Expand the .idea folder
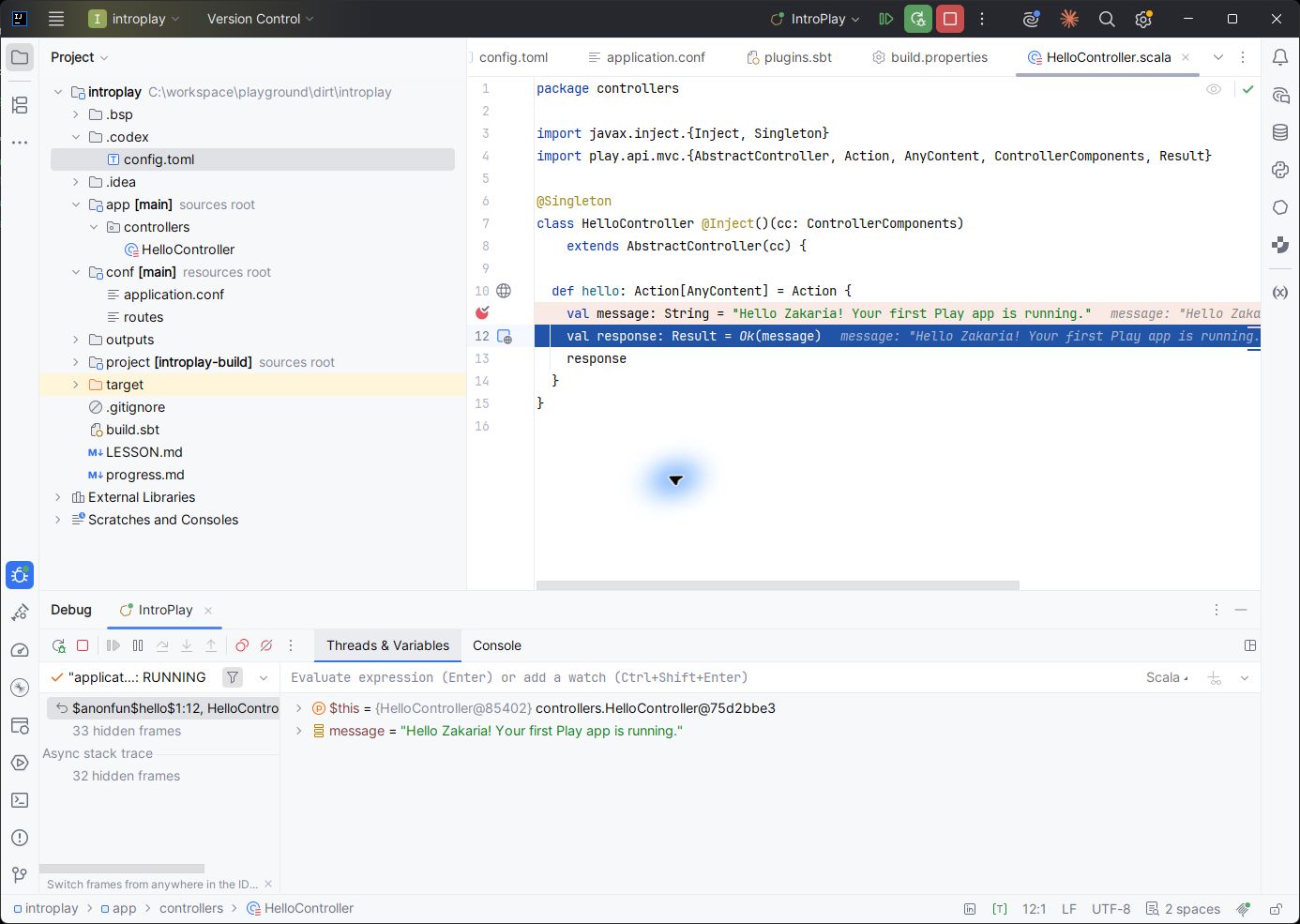Image resolution: width=1300 pixels, height=924 pixels. (x=76, y=182)
